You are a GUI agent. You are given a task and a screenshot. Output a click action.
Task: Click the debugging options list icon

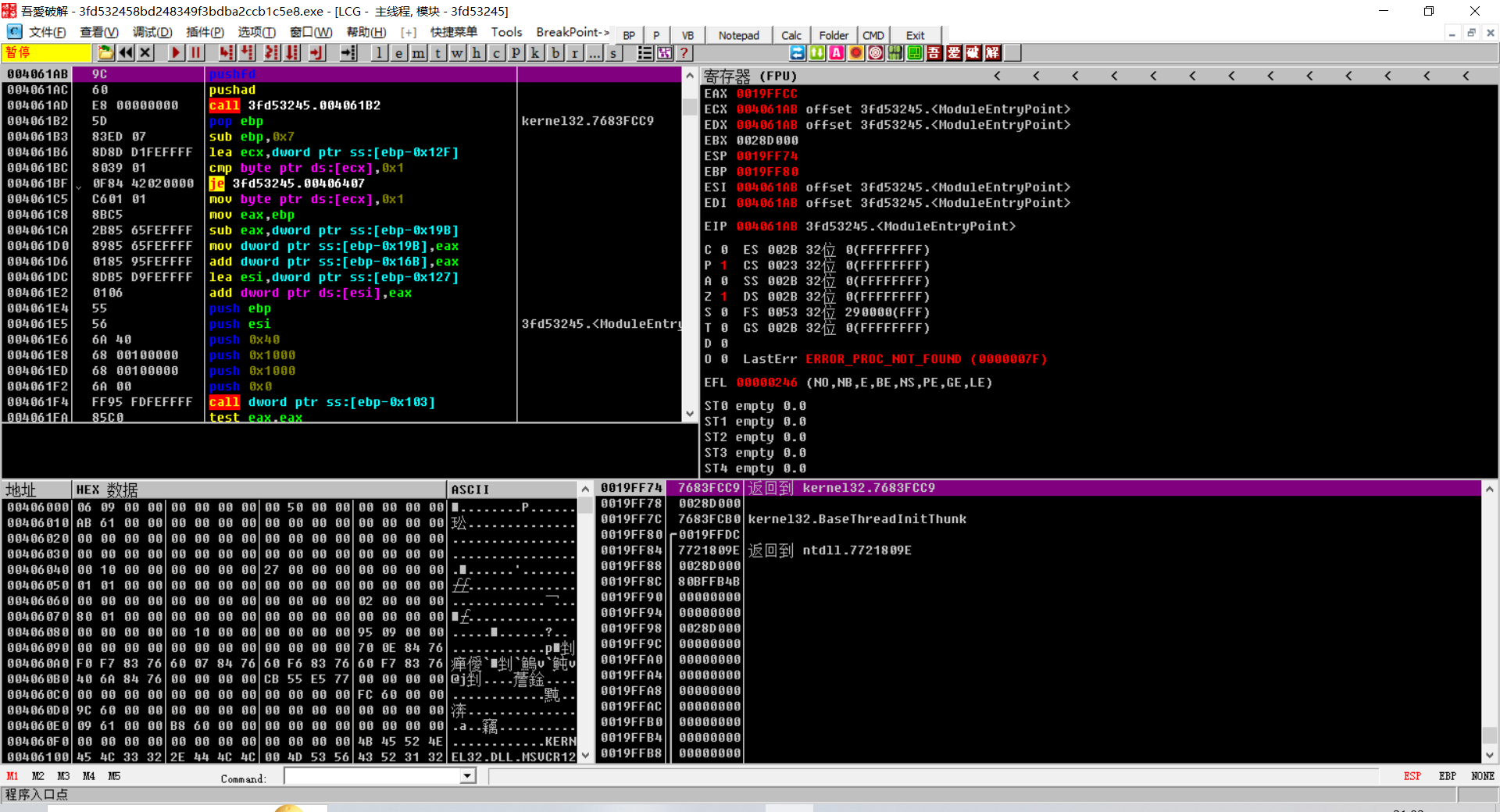pyautogui.click(x=645, y=52)
